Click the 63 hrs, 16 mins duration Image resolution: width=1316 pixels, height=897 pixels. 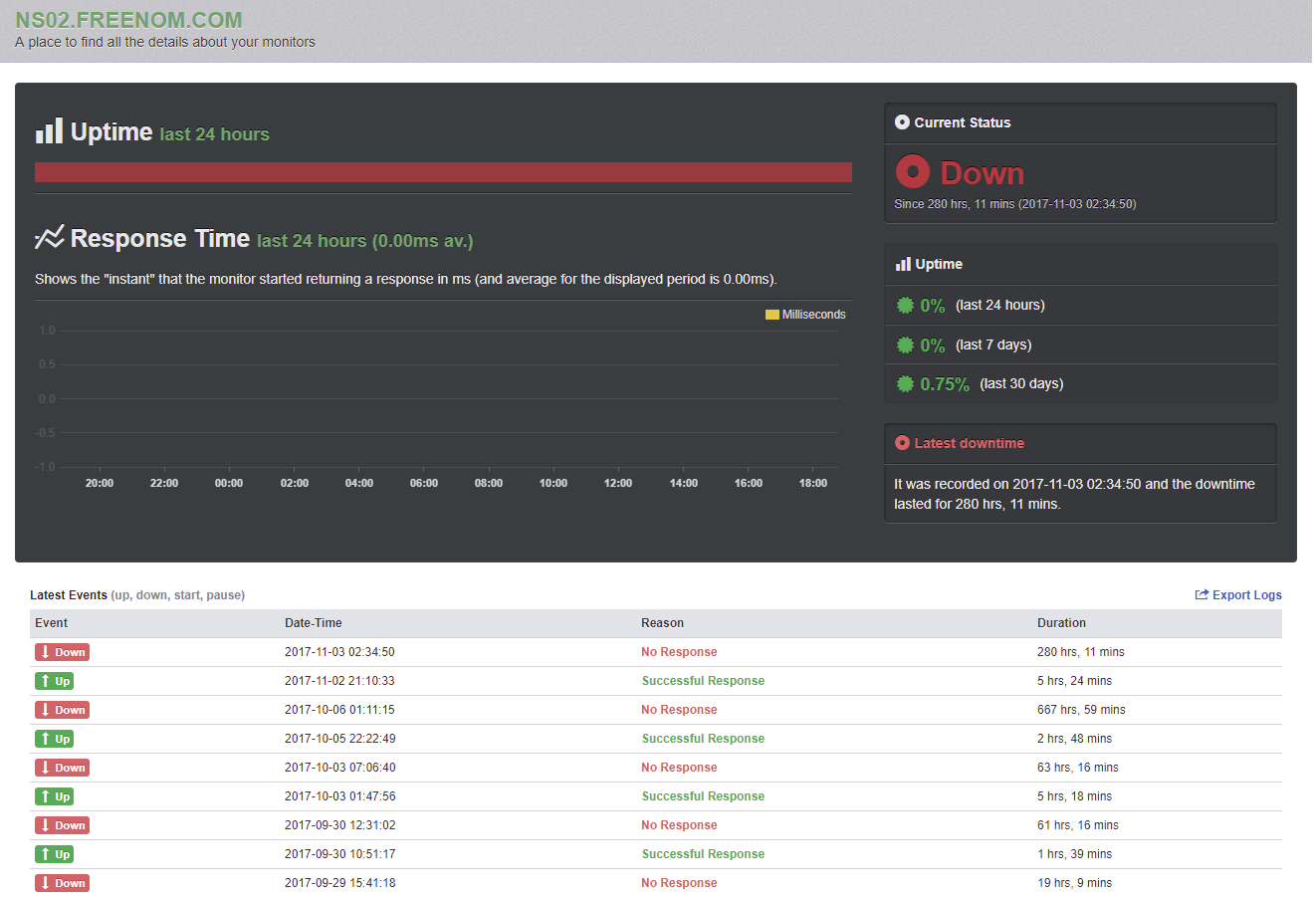click(1077, 768)
